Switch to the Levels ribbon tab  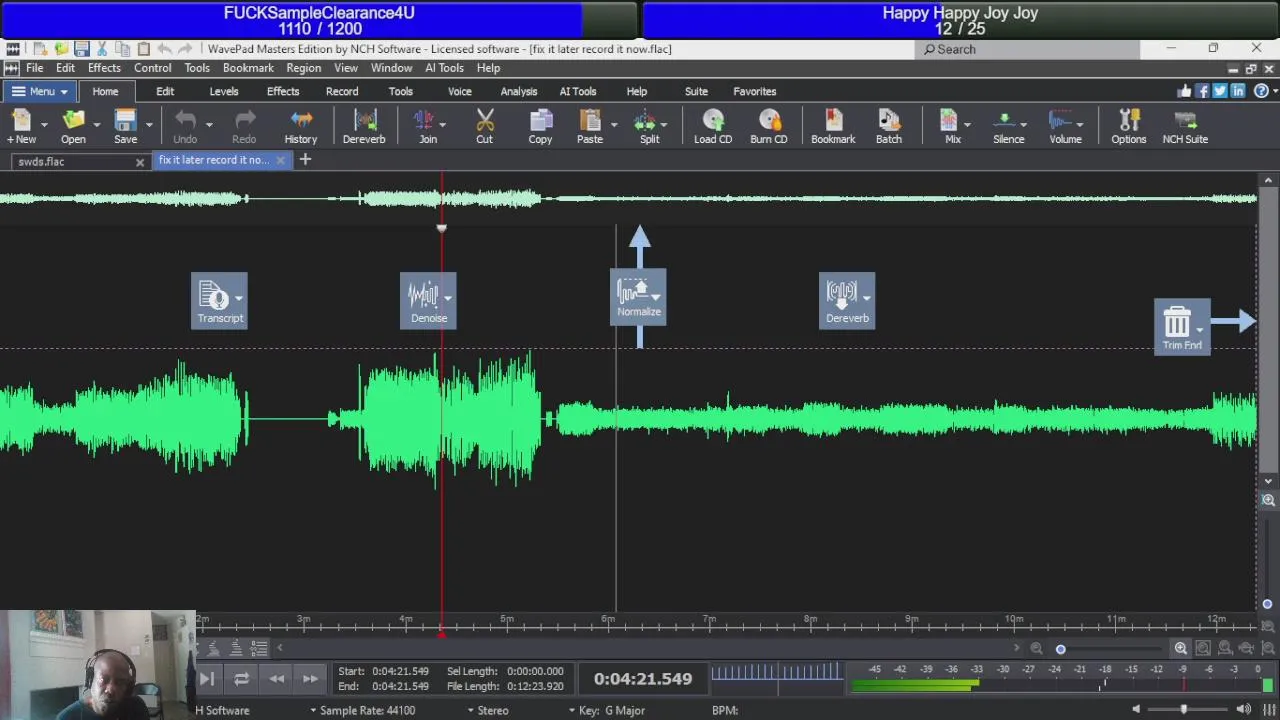pos(224,91)
